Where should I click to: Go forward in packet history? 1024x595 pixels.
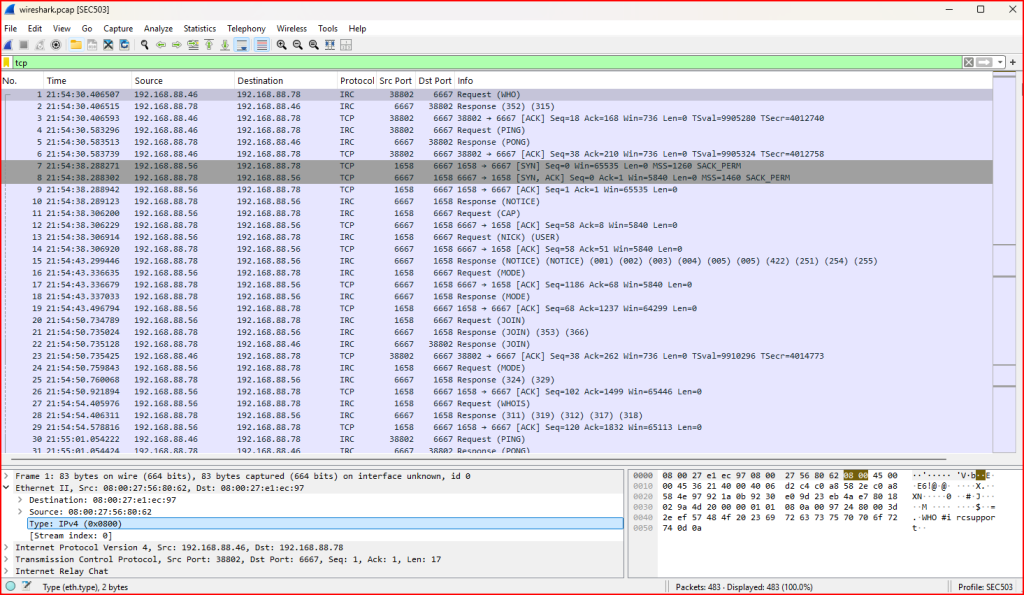pos(176,45)
